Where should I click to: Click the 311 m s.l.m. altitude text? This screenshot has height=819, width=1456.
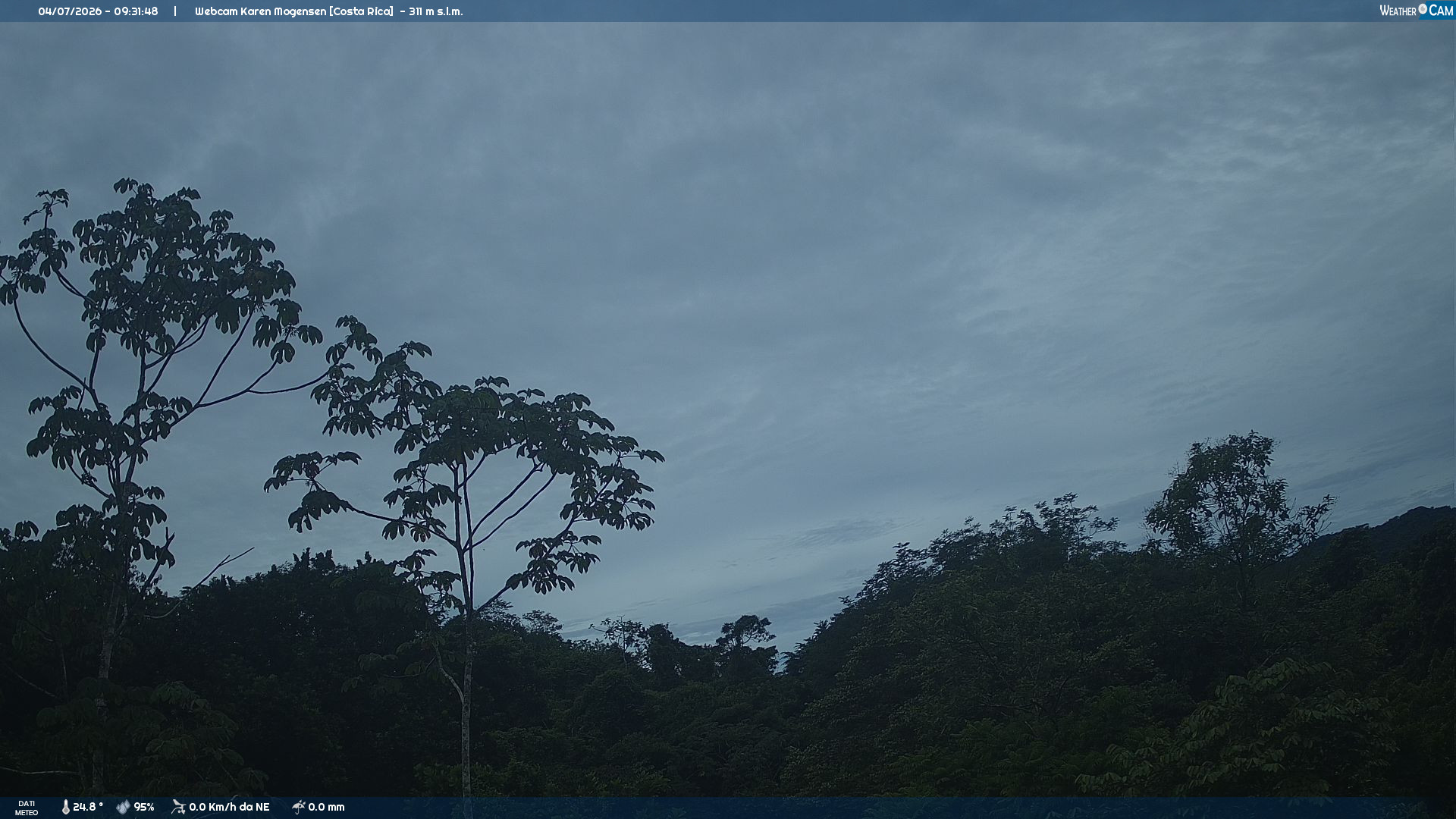[435, 11]
